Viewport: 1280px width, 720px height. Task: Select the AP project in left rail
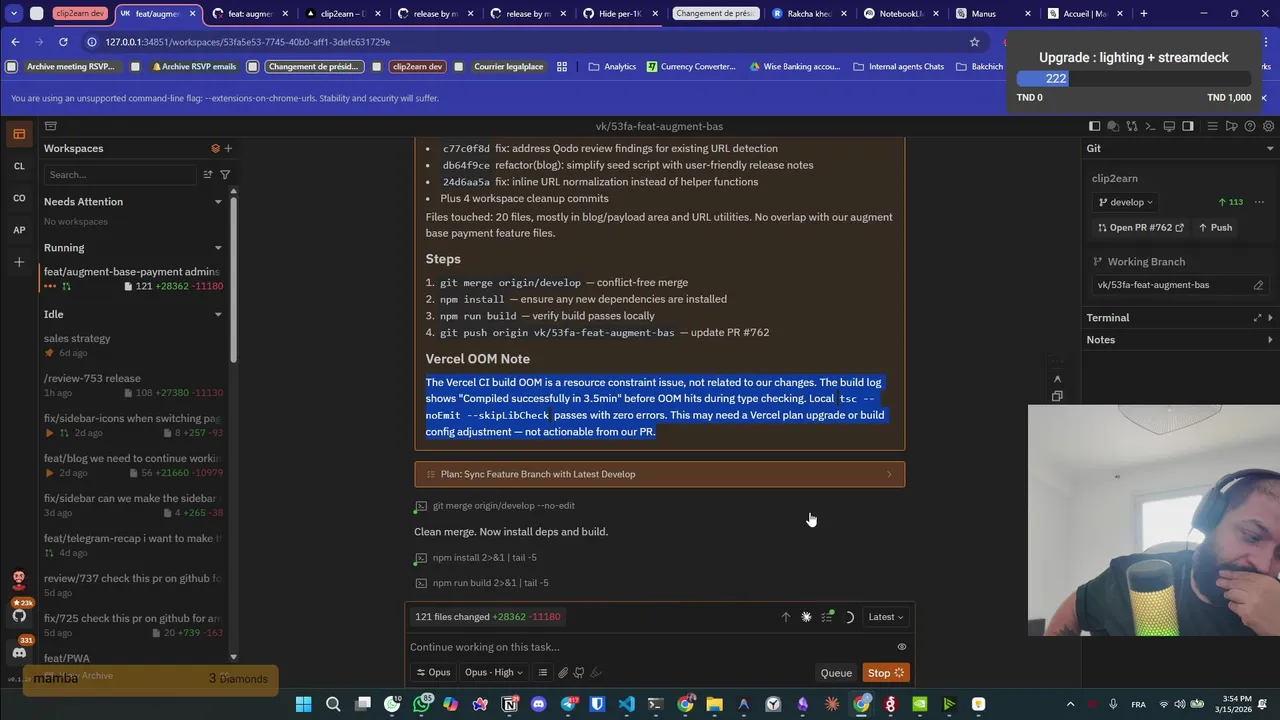19,230
